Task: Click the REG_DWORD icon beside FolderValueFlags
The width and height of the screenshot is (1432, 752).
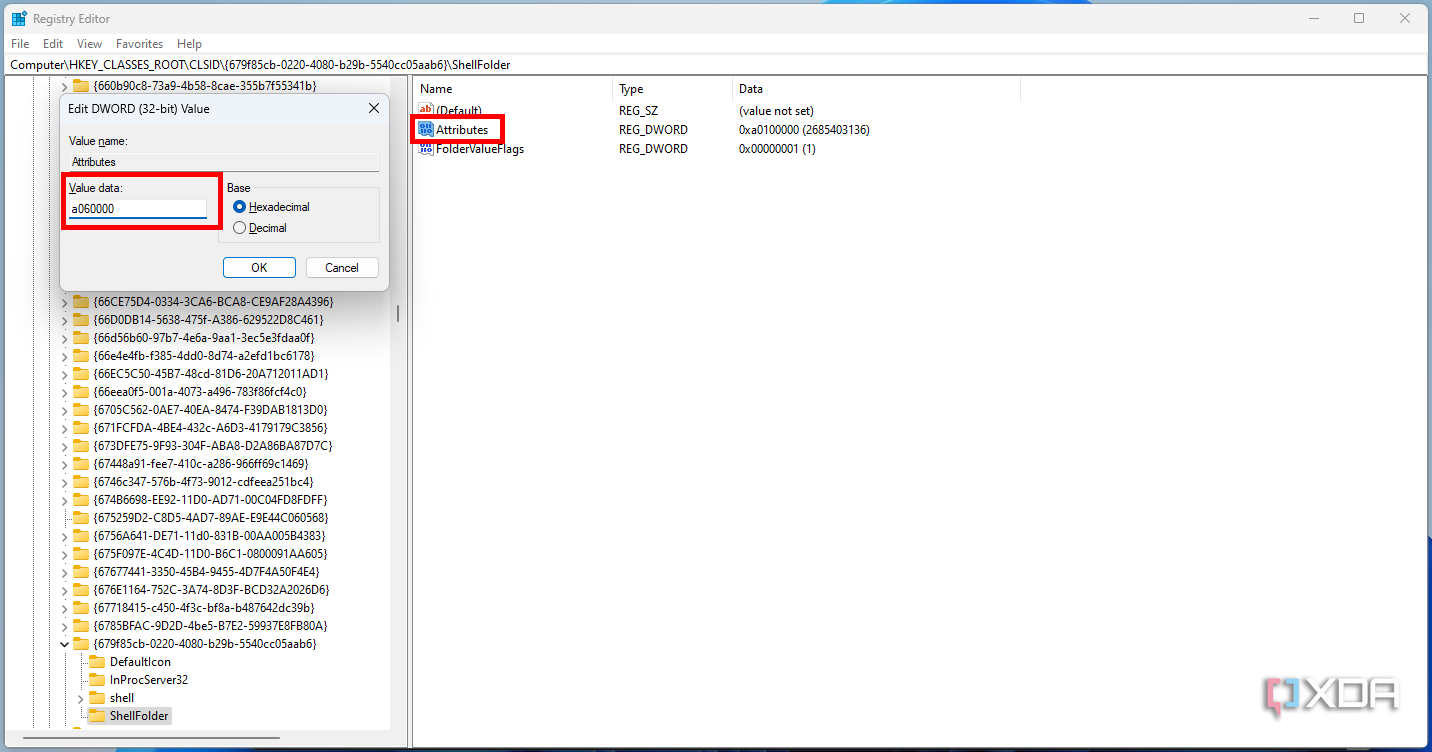Action: (x=425, y=148)
